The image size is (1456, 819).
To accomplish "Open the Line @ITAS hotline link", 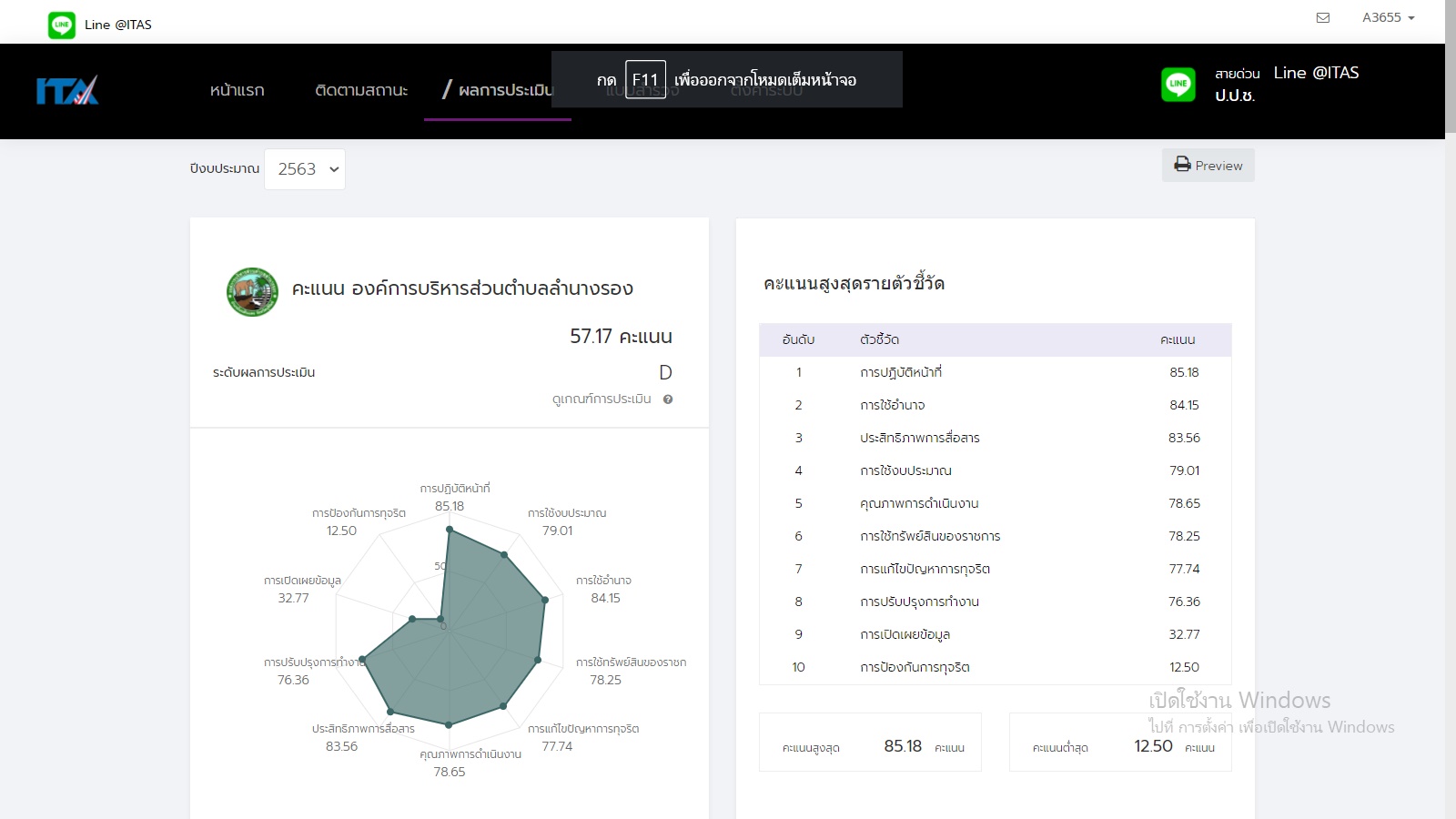I will click(x=1316, y=73).
